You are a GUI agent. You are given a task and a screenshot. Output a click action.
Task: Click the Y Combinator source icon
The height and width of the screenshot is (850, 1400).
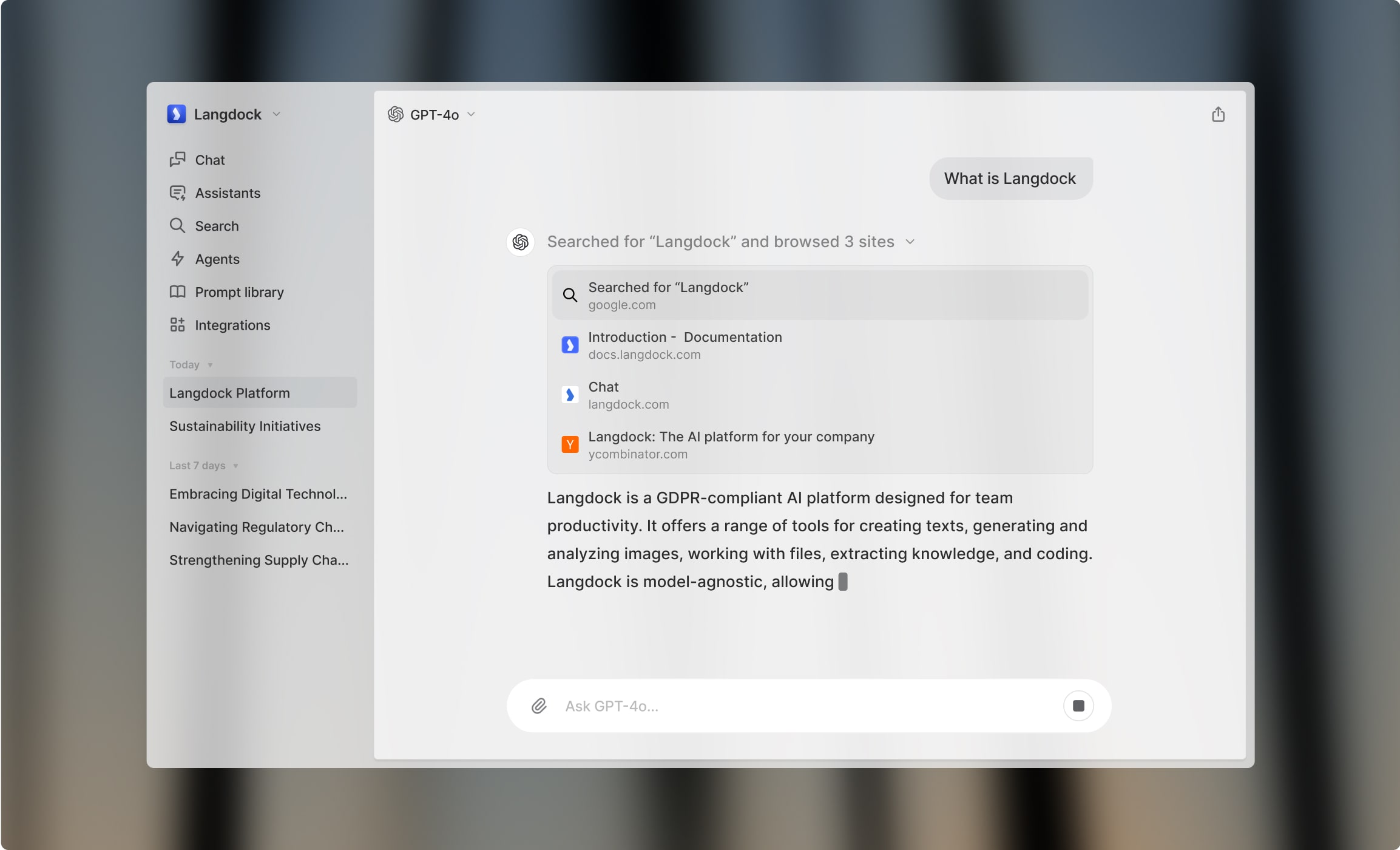pyautogui.click(x=570, y=445)
